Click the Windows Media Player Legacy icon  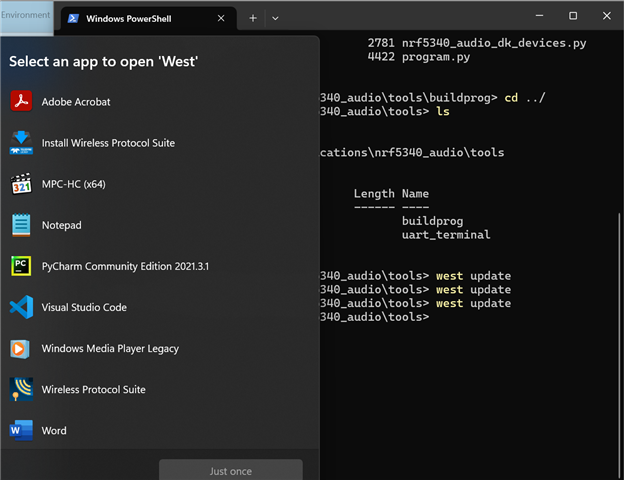tap(20, 349)
